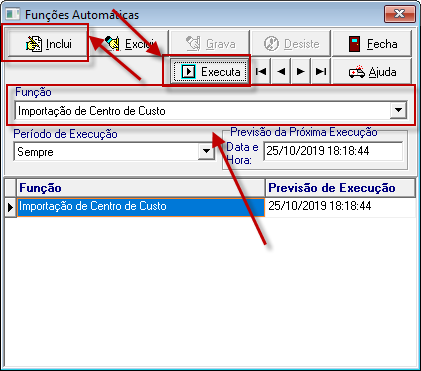Click the 25/10/2019 18:18:44 grid cell
This screenshot has height=371, width=421.
[x=340, y=206]
